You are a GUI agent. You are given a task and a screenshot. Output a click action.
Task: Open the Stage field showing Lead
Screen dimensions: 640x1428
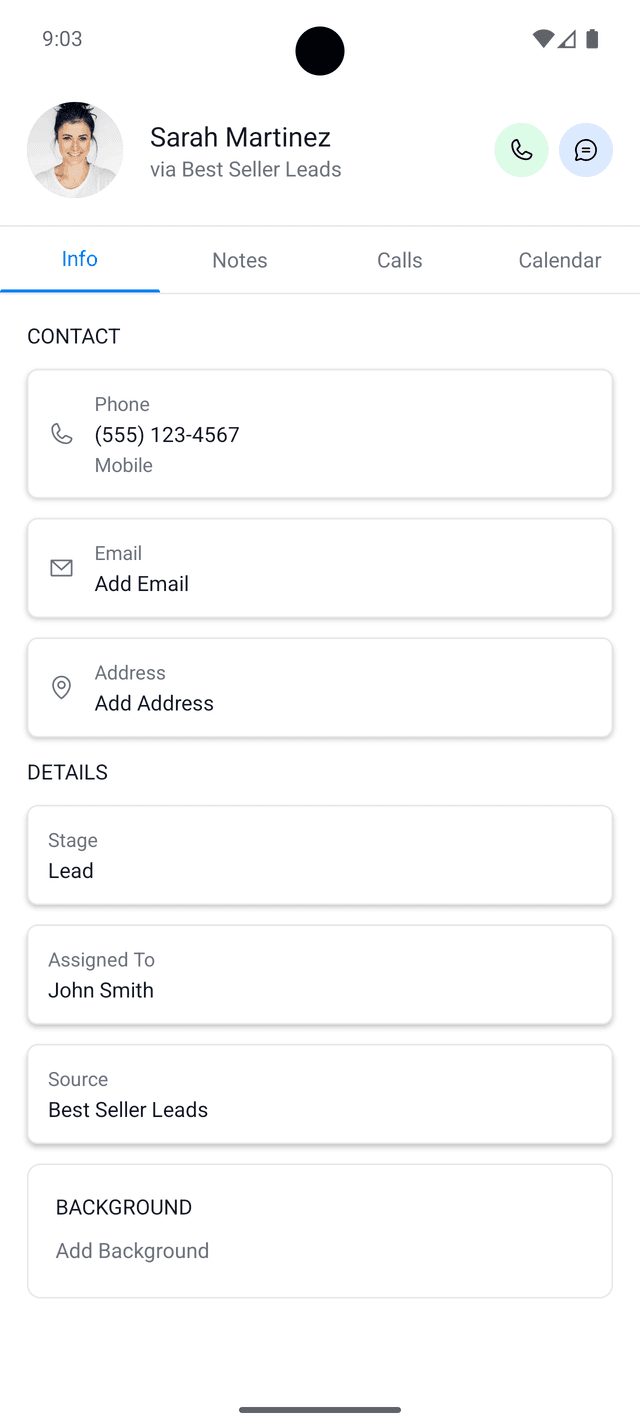coord(320,855)
